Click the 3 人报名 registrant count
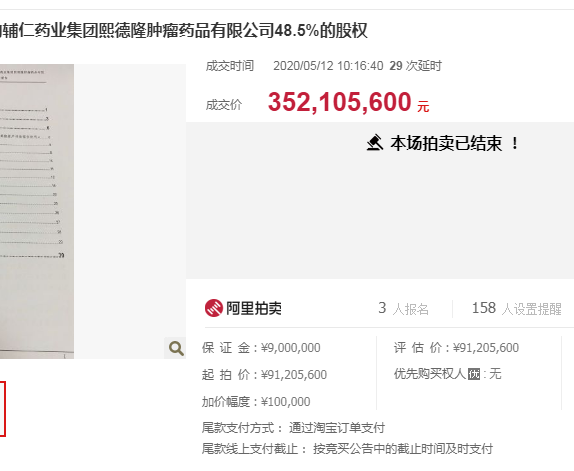Viewport: 574px width, 471px height. (403, 309)
